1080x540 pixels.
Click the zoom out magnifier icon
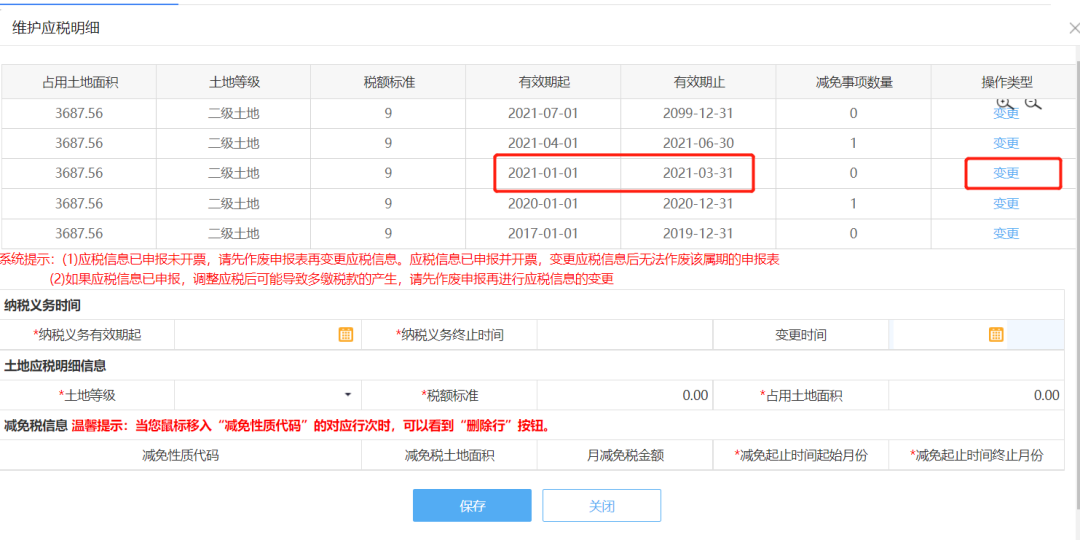click(1033, 102)
